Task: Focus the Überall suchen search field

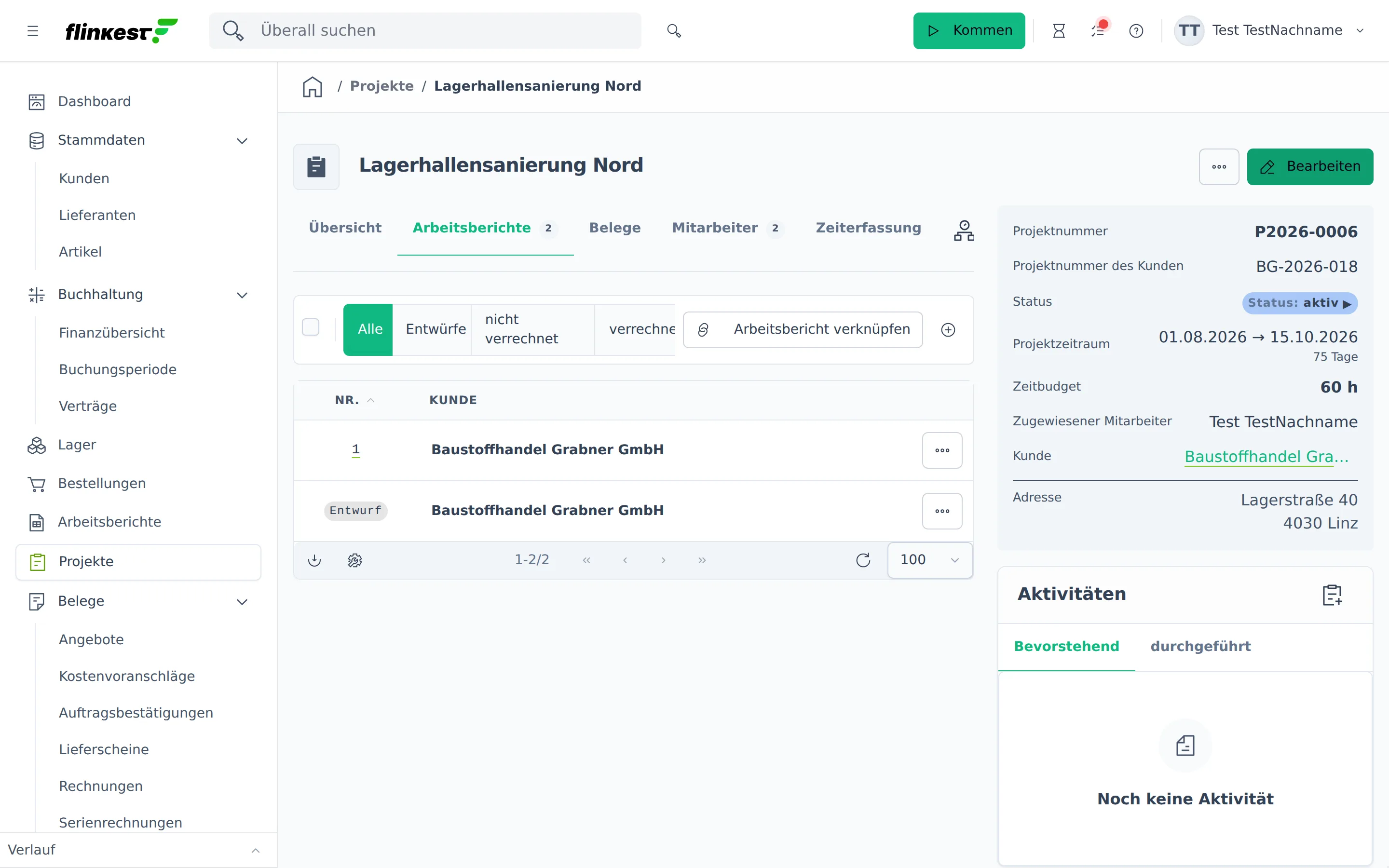Action: pyautogui.click(x=425, y=30)
